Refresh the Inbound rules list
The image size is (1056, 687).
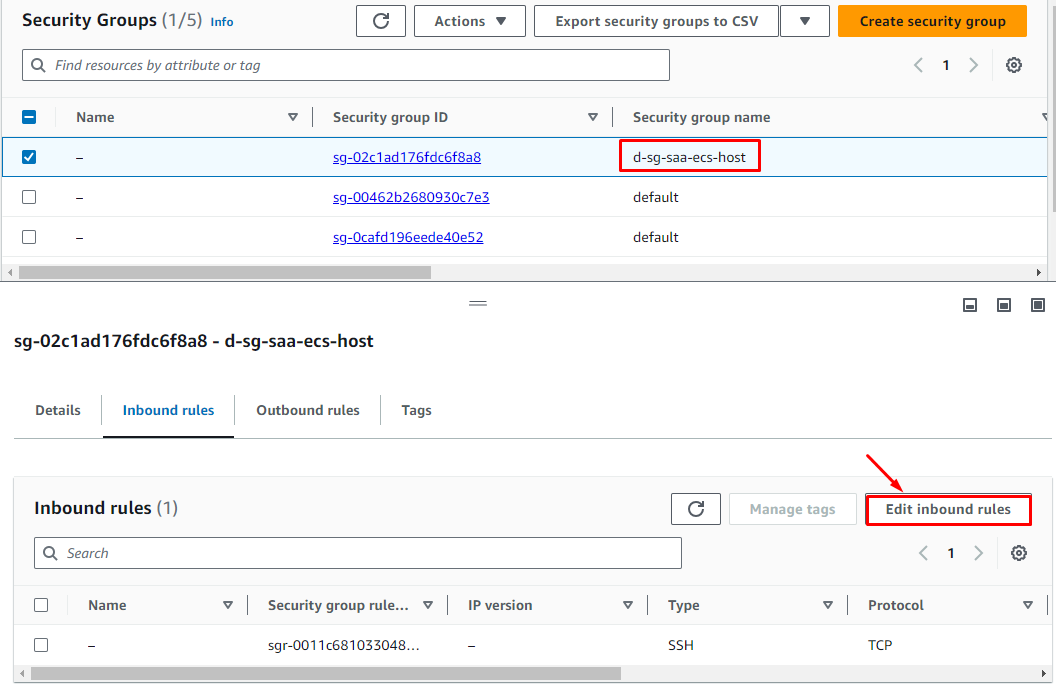(696, 509)
